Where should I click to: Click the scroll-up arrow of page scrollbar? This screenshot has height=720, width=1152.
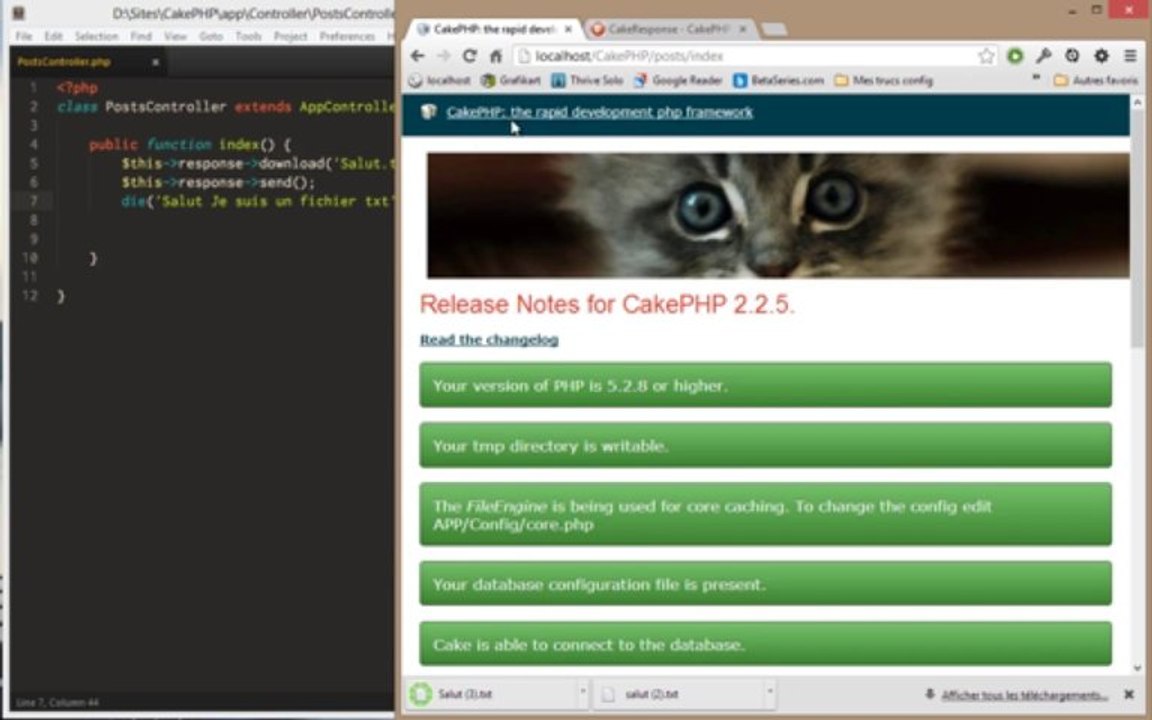click(x=1138, y=102)
